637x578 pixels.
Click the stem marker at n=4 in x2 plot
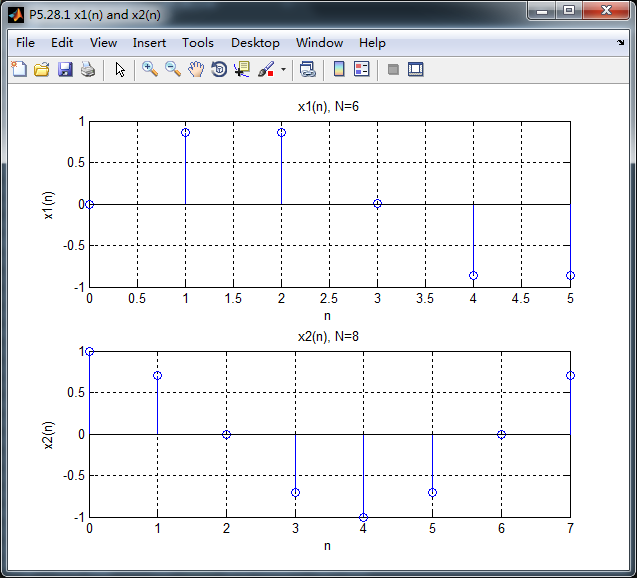pos(364,517)
